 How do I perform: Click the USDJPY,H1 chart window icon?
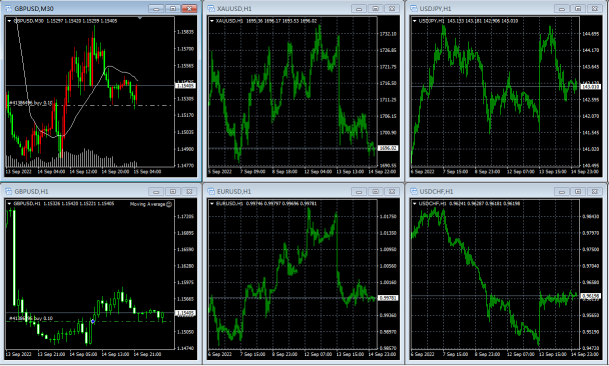pos(414,8)
